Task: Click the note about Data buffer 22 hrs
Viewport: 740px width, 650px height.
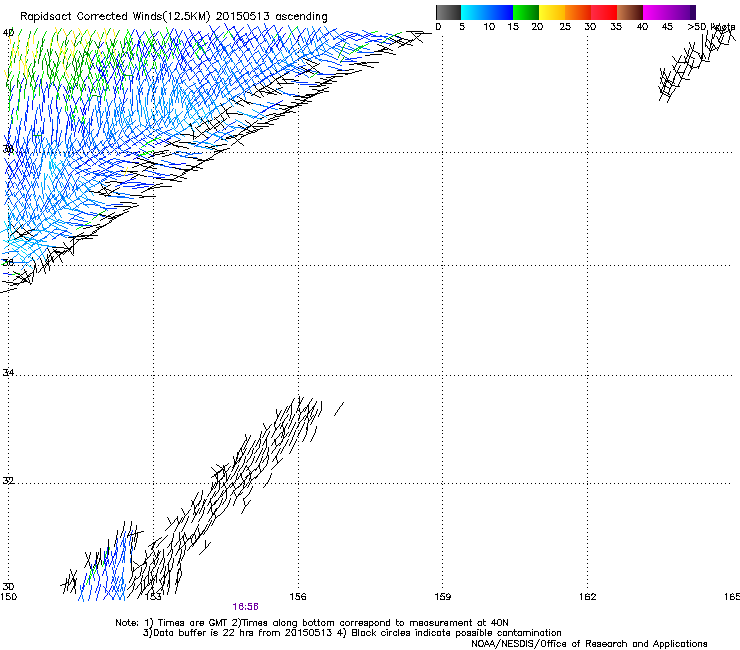Action: 352,633
